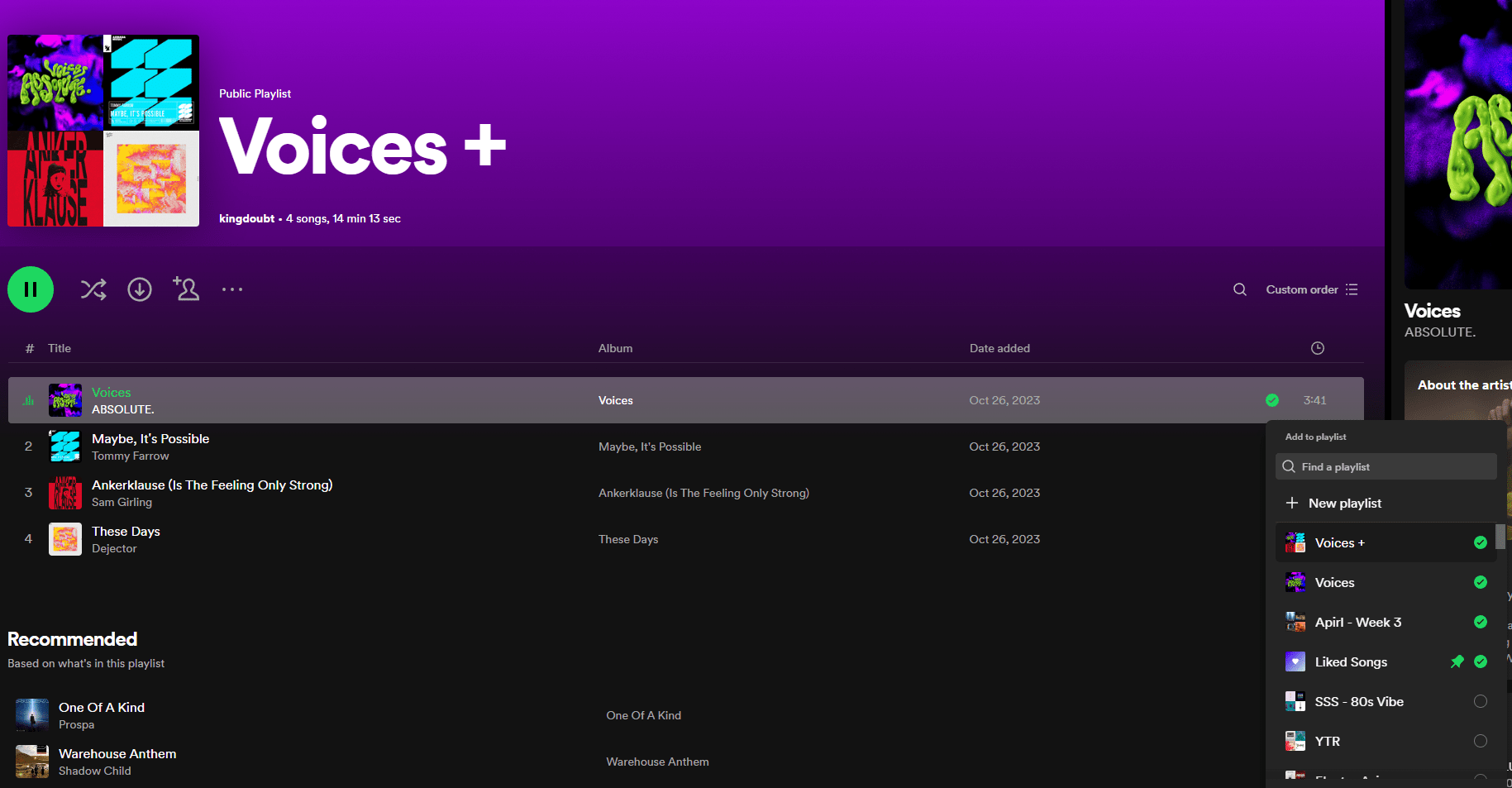Screen dimensions: 1512x788
Task: Select the These Days track title
Action: (126, 531)
